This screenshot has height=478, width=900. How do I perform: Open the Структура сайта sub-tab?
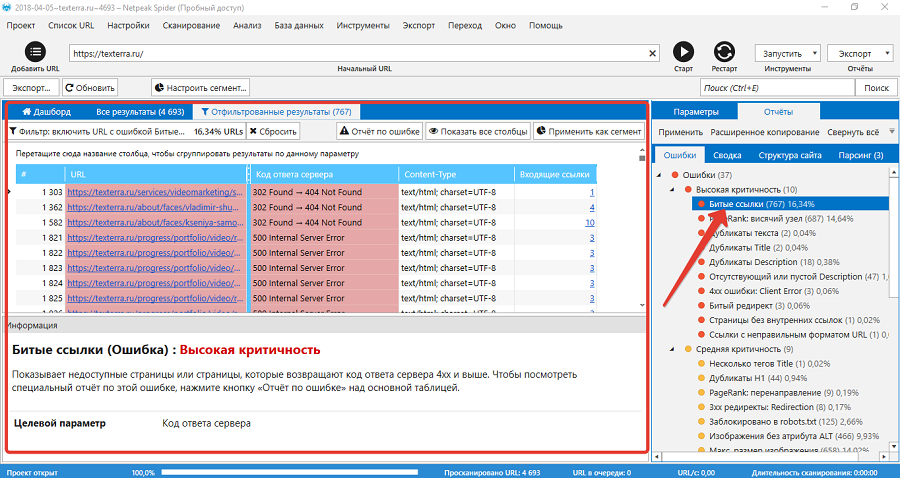[790, 155]
